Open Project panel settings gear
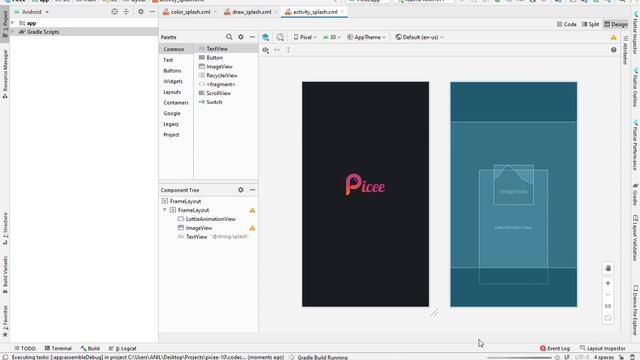This screenshot has width=640, height=360. coord(141,12)
